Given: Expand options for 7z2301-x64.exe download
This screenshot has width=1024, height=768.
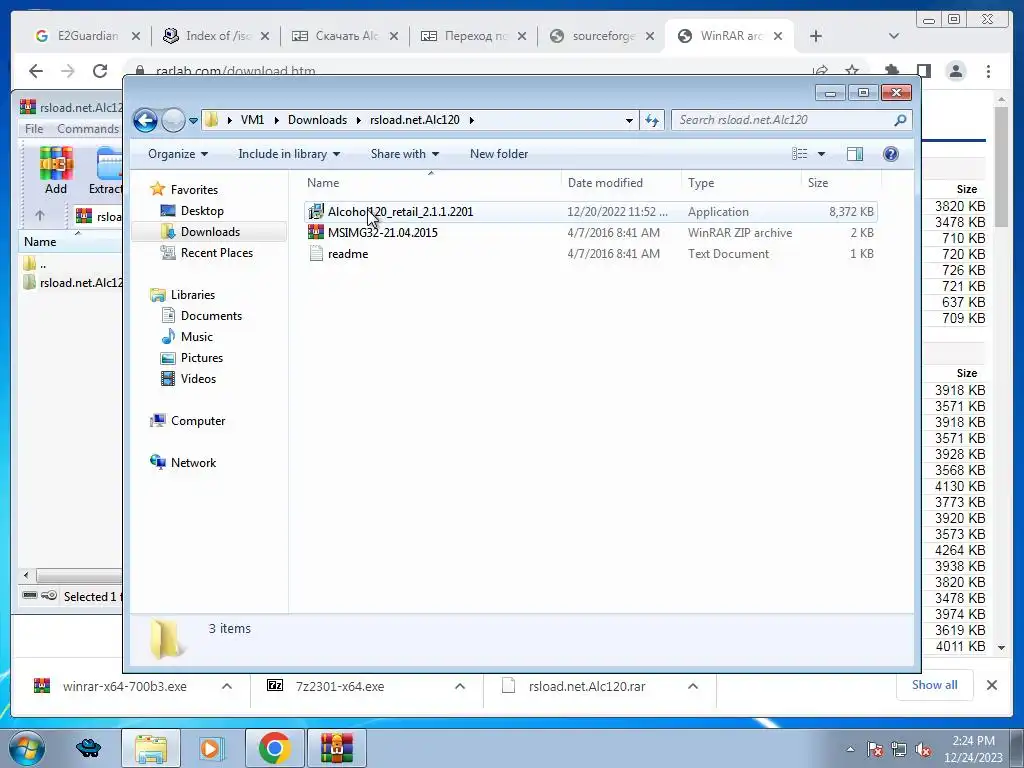Looking at the screenshot, I should (x=460, y=686).
